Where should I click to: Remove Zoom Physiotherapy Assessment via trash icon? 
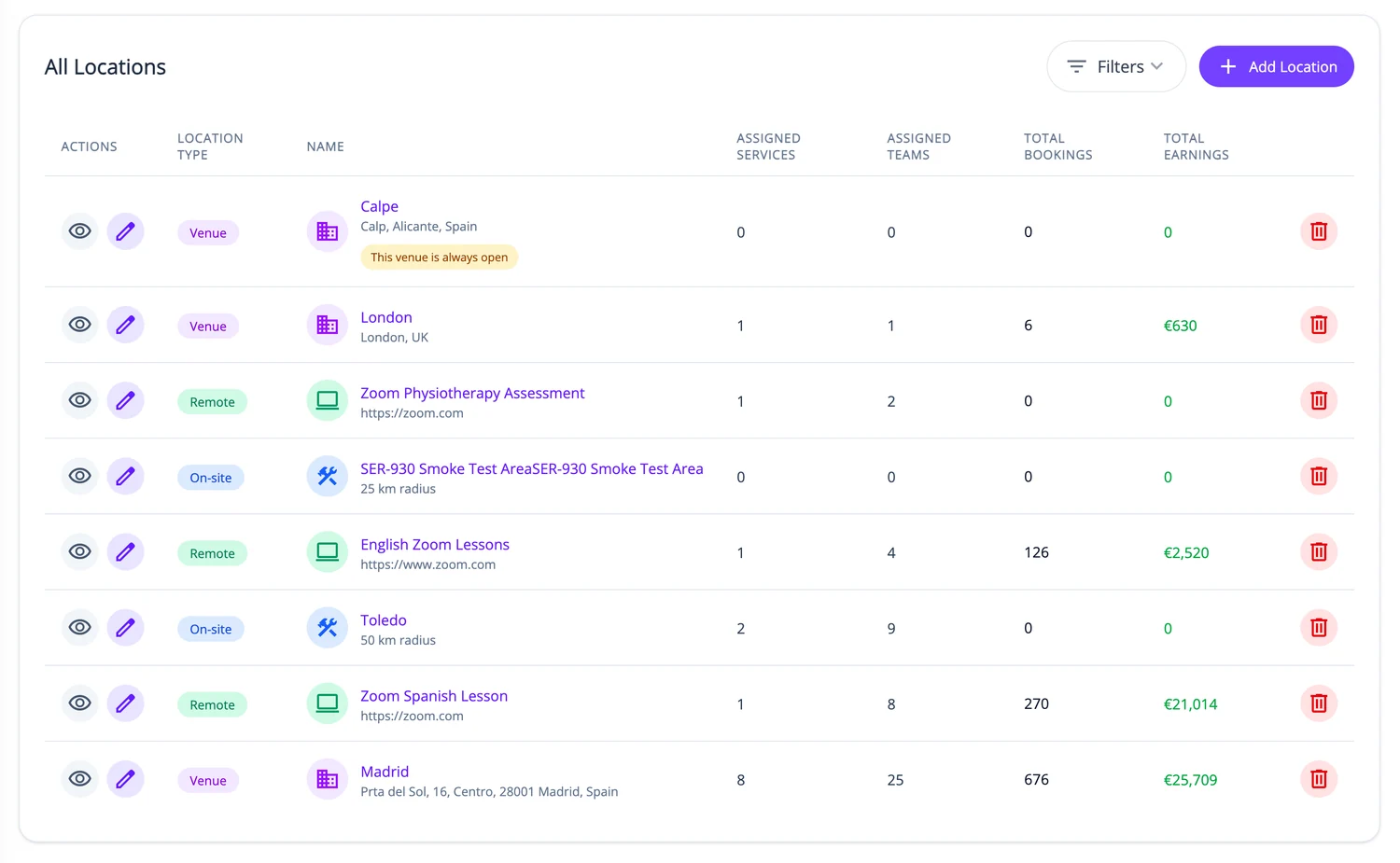[x=1319, y=400]
